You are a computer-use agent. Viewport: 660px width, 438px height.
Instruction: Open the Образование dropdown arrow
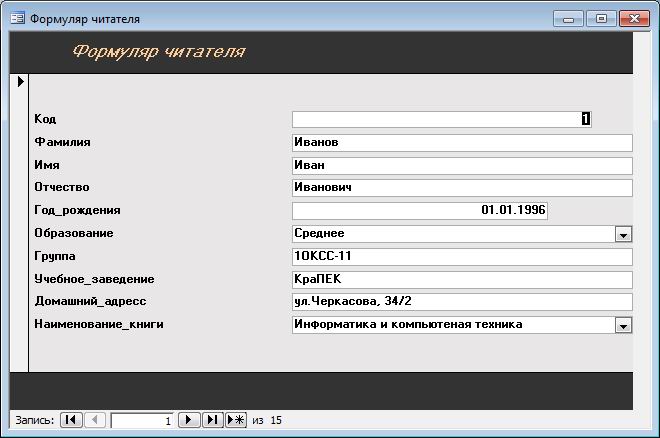623,234
